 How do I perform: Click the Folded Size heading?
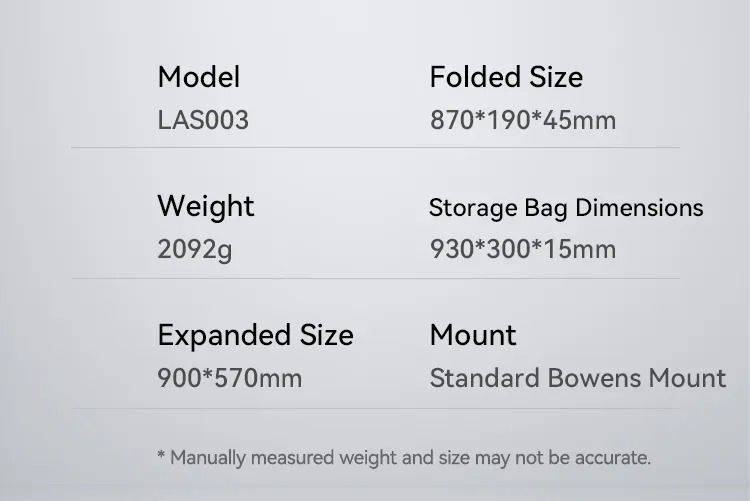[506, 77]
